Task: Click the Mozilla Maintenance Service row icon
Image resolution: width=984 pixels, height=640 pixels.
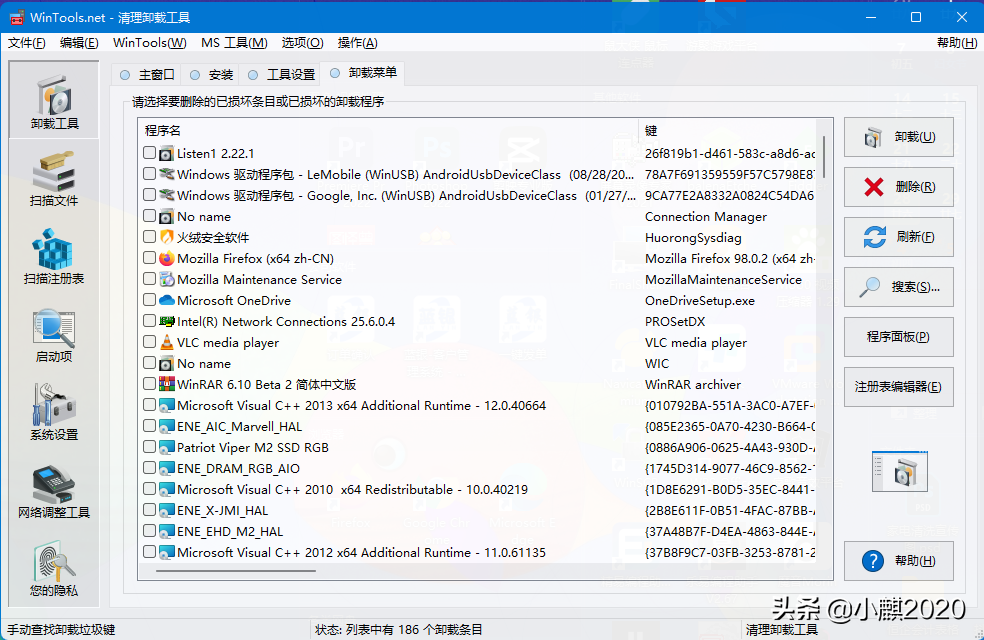Action: (x=166, y=279)
